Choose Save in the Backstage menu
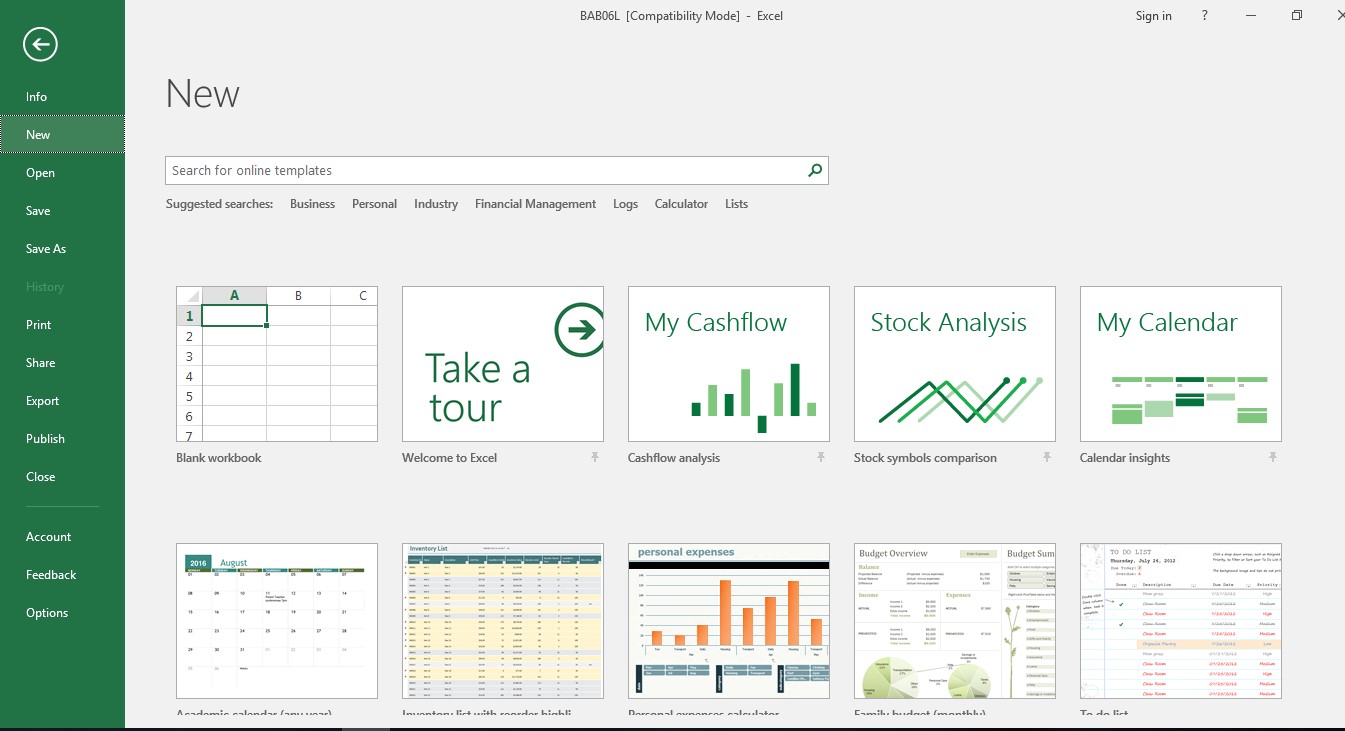This screenshot has width=1345, height=731. [62, 211]
